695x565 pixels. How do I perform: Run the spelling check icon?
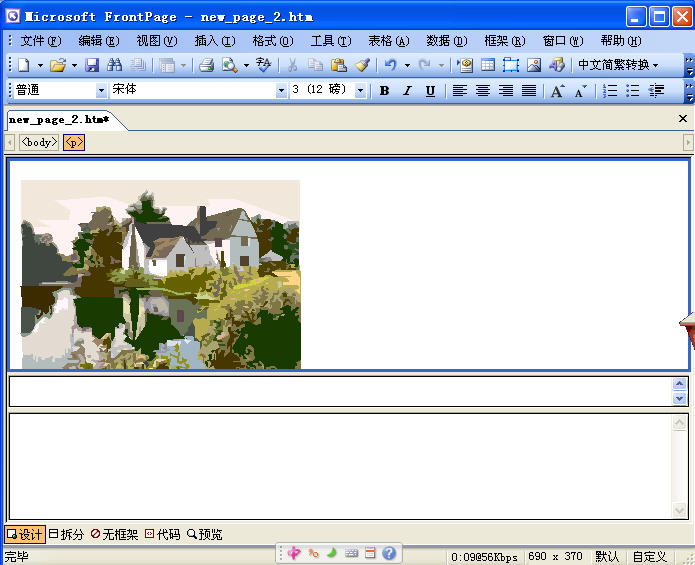tap(263, 65)
